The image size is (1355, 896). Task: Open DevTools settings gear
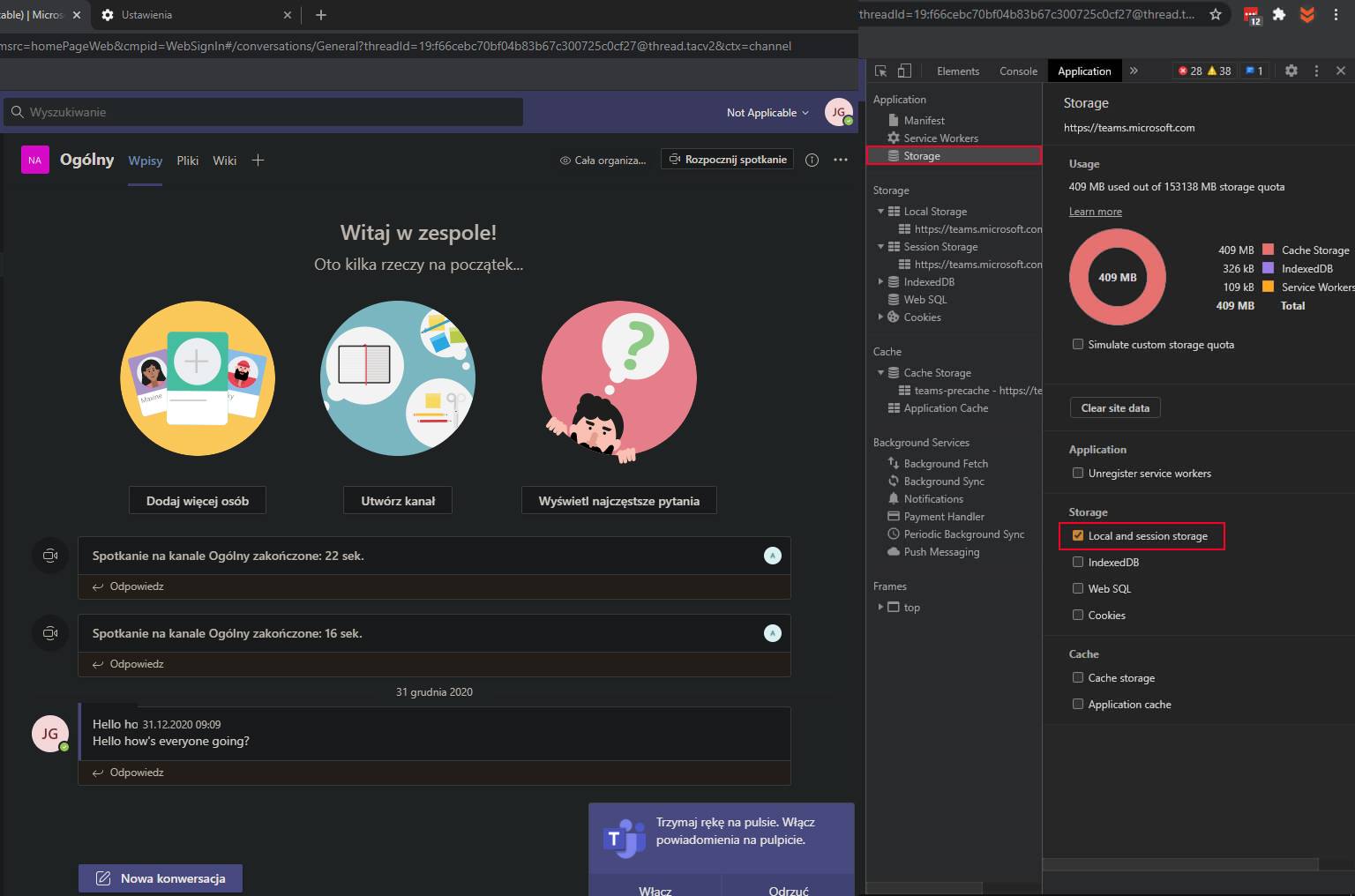click(1291, 71)
